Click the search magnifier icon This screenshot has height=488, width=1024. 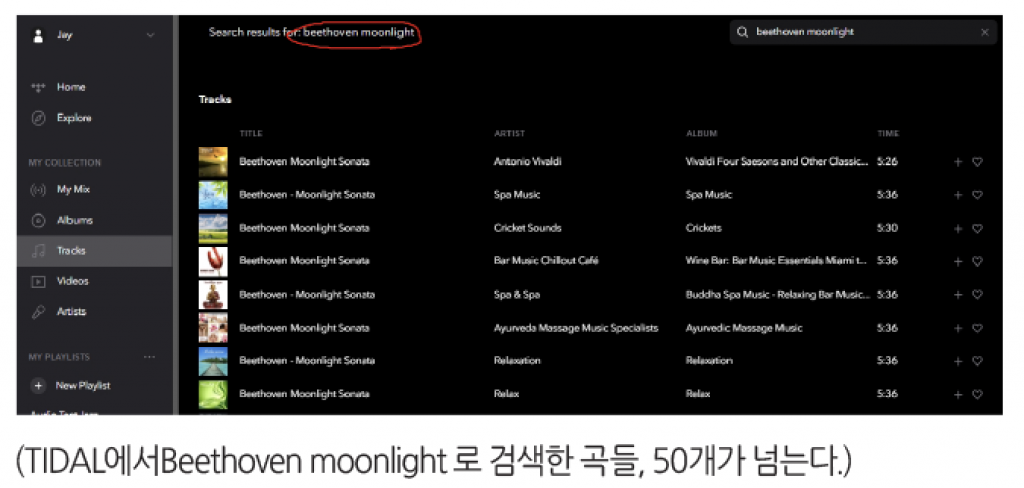[x=742, y=32]
